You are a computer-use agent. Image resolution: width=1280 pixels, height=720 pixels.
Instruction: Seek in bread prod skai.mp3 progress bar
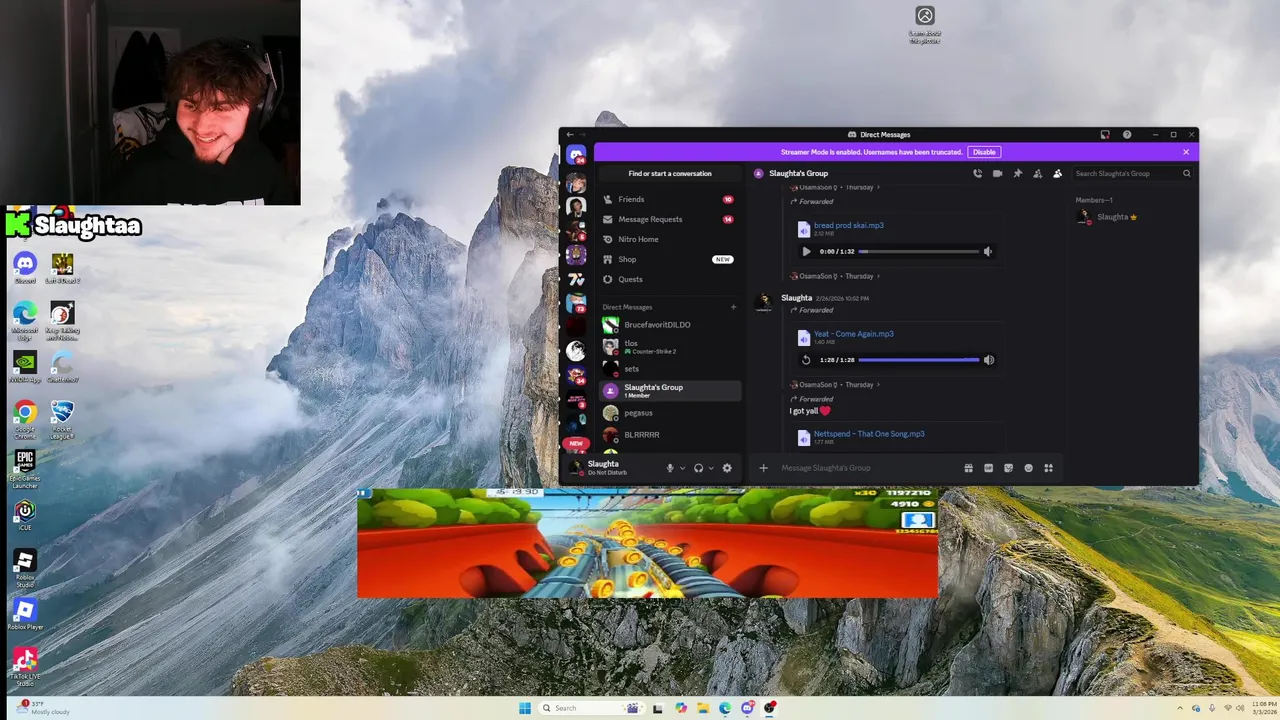pyautogui.click(x=919, y=251)
